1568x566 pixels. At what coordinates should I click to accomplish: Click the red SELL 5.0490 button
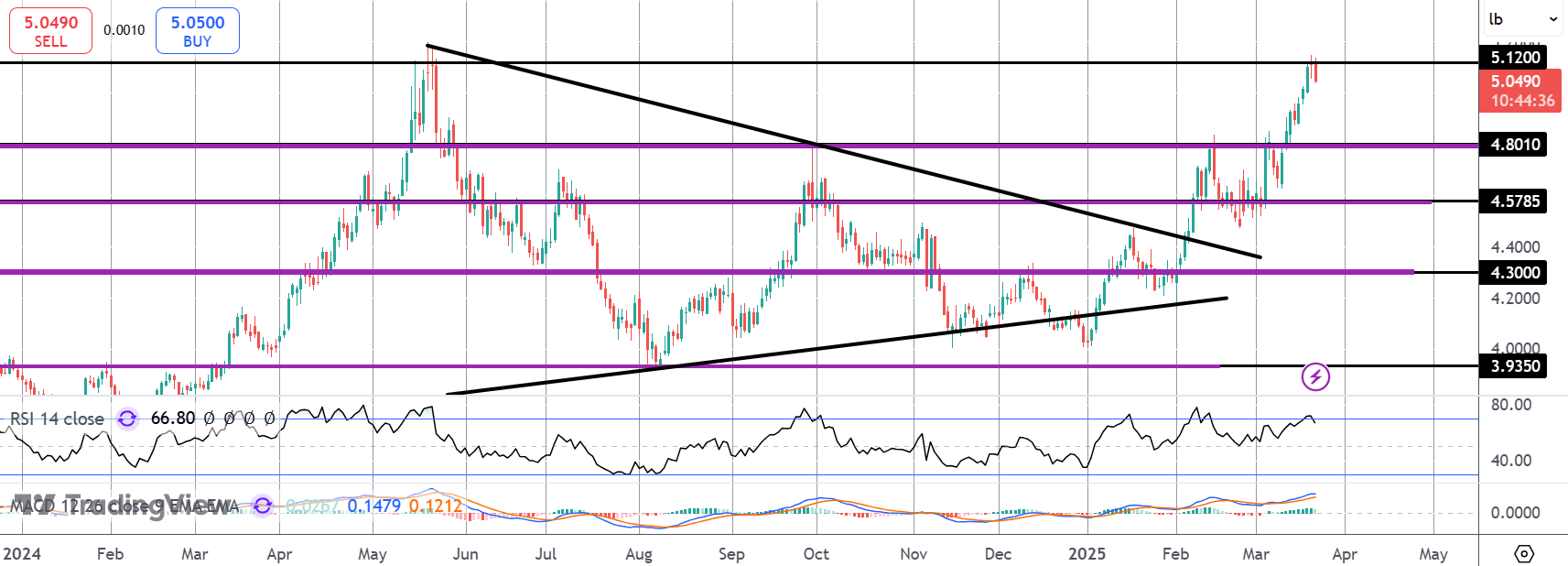click(x=50, y=31)
